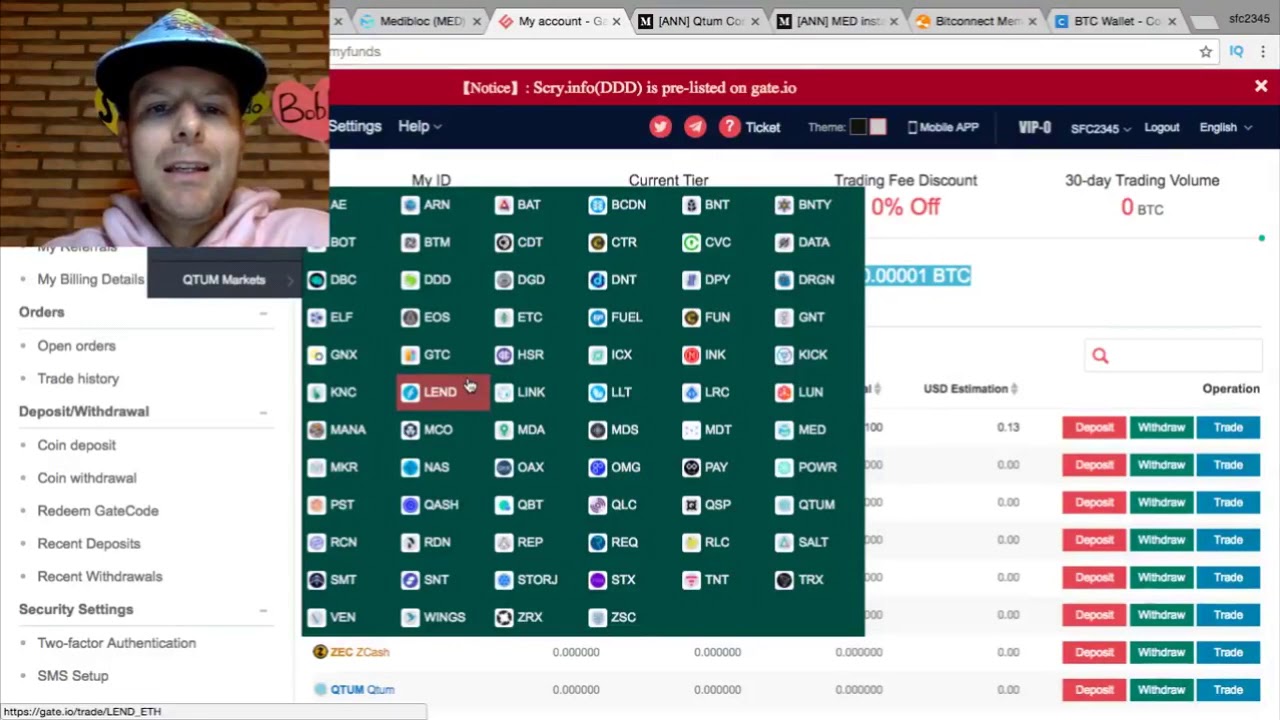Click Deposit button in ZEC row
The image size is (1280, 720).
coord(1094,652)
